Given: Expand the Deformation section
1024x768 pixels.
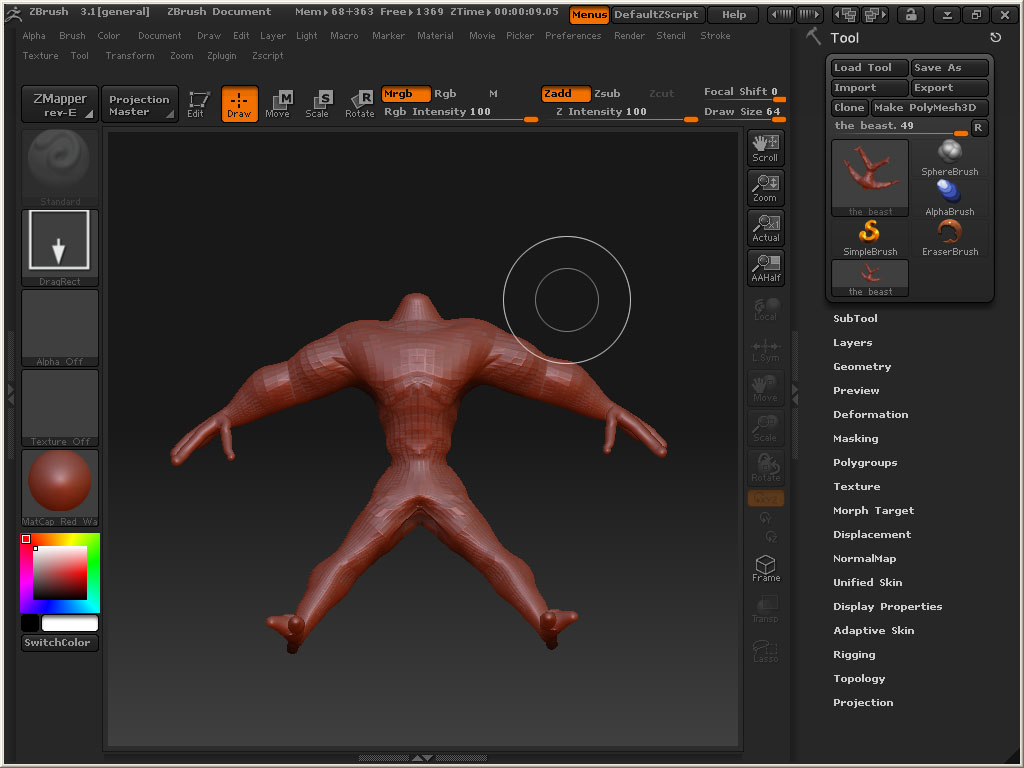Looking at the screenshot, I should point(870,414).
